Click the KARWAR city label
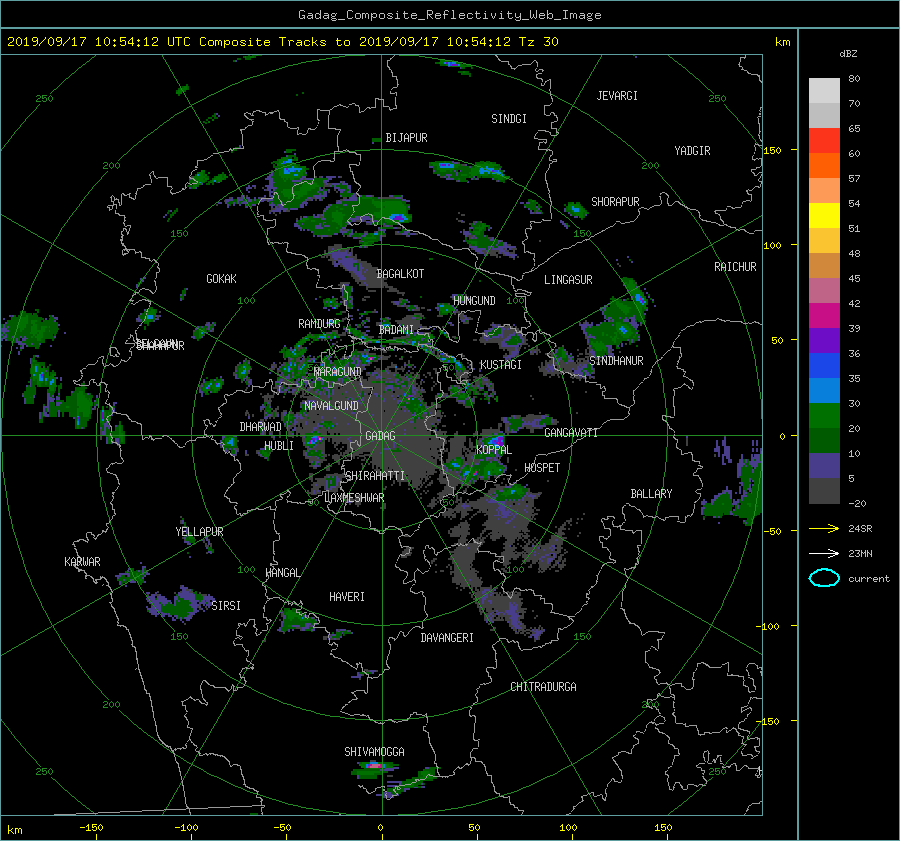Image resolution: width=900 pixels, height=841 pixels. [82, 562]
